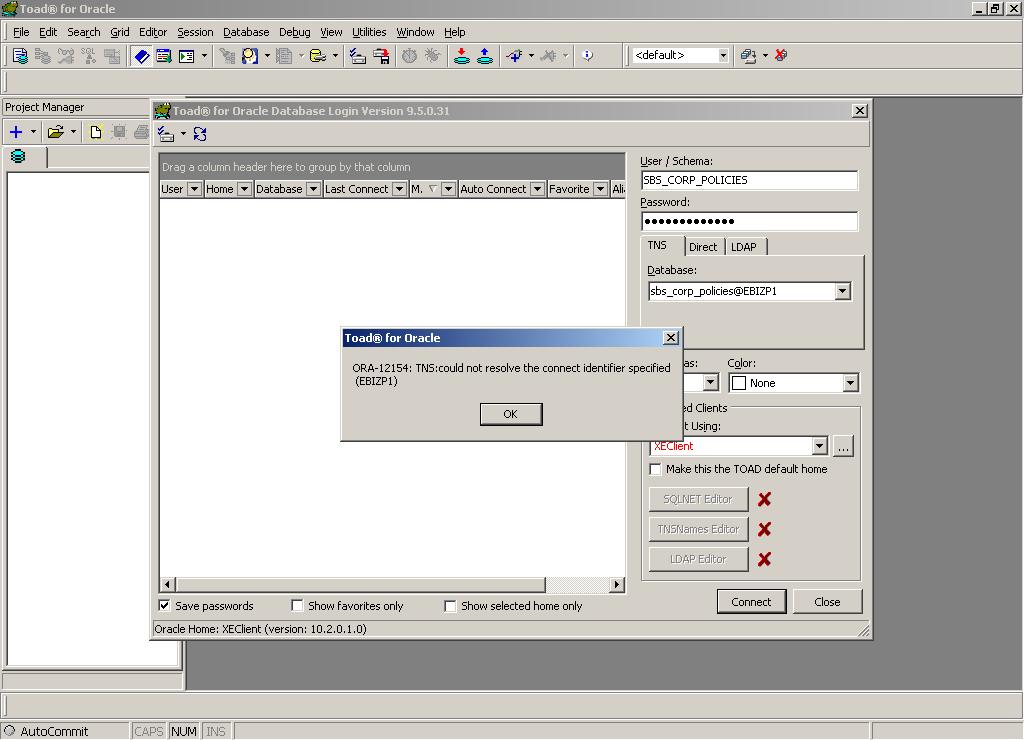1024x740 pixels.
Task: Click the new connection plug icon
Action: 515,56
